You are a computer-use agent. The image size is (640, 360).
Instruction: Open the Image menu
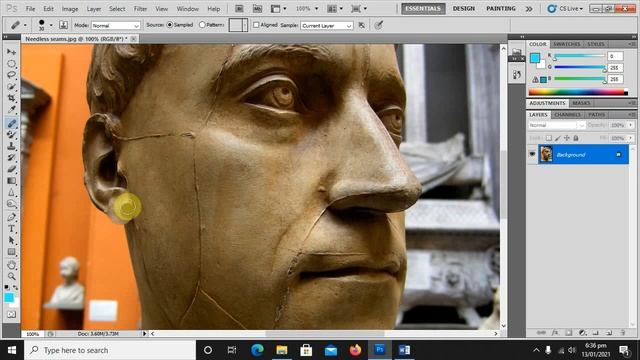pos(70,9)
